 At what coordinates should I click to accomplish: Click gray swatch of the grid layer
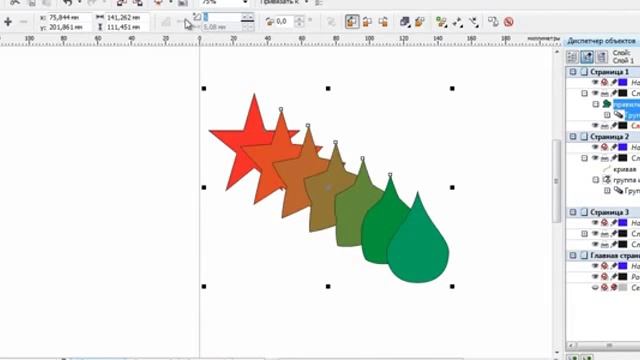click(622, 287)
